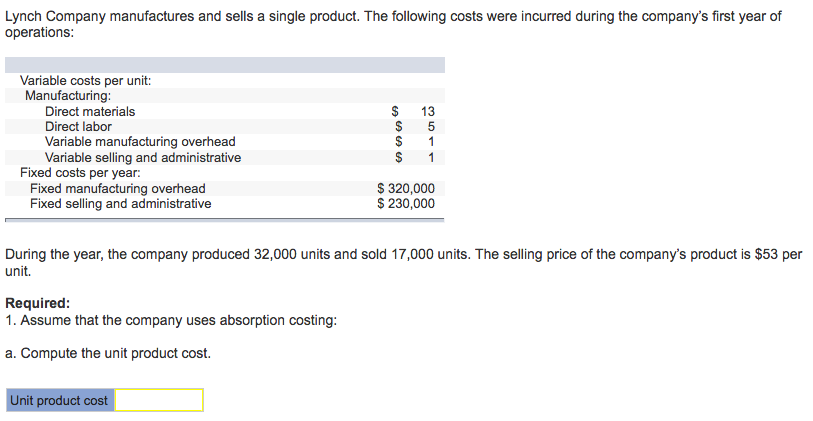Click the "Variable costs per unit:" heading
Screen dimensions: 813x421
(86, 80)
